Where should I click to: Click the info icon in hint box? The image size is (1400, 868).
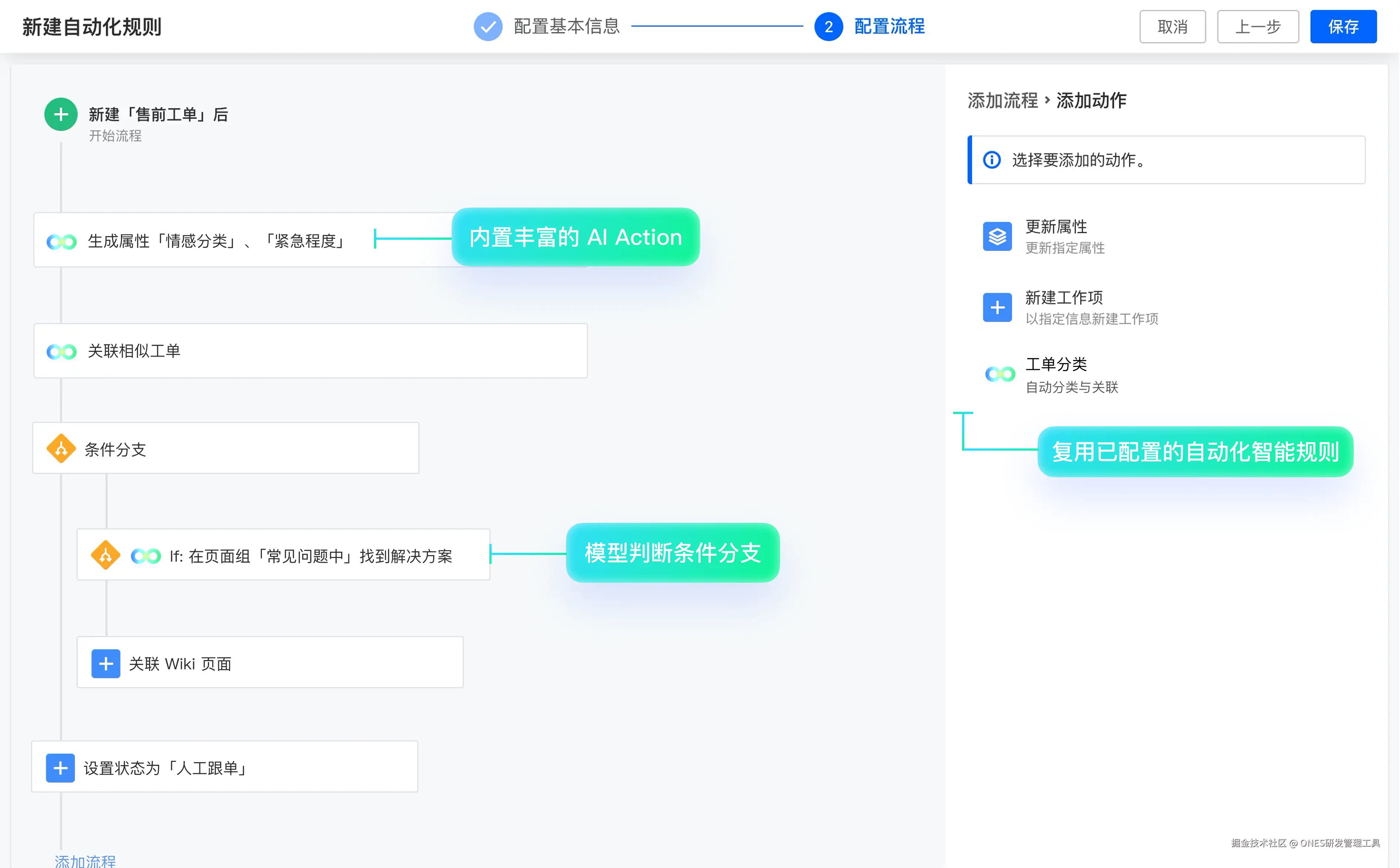(992, 159)
